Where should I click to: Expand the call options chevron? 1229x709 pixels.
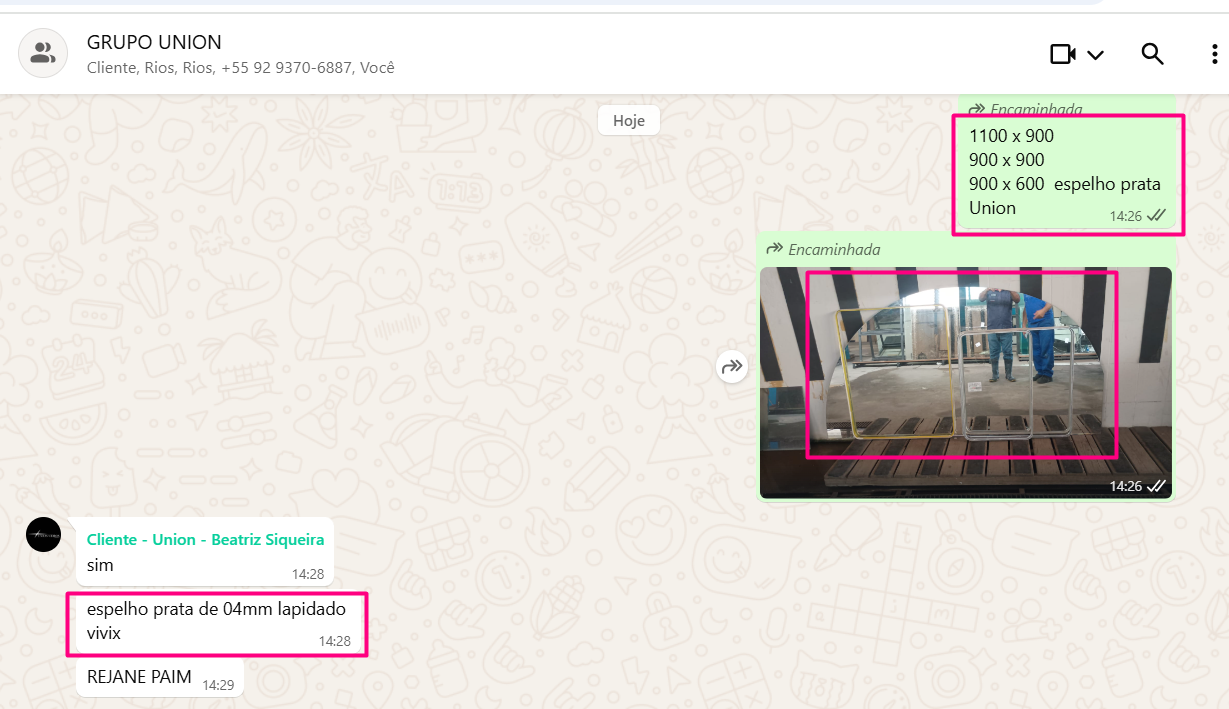click(1095, 55)
